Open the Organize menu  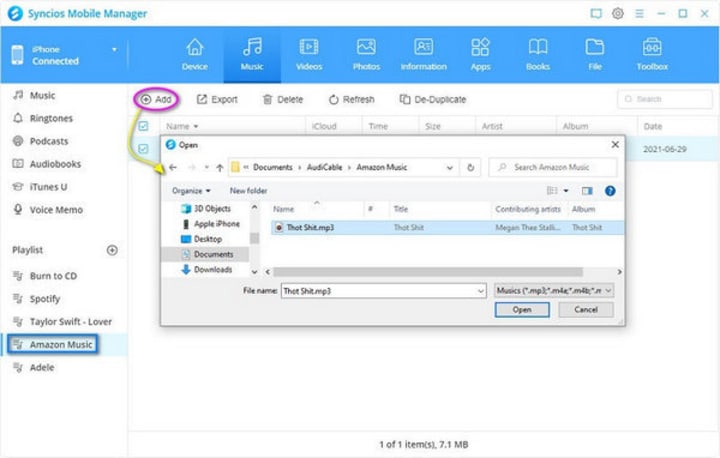pyautogui.click(x=191, y=191)
